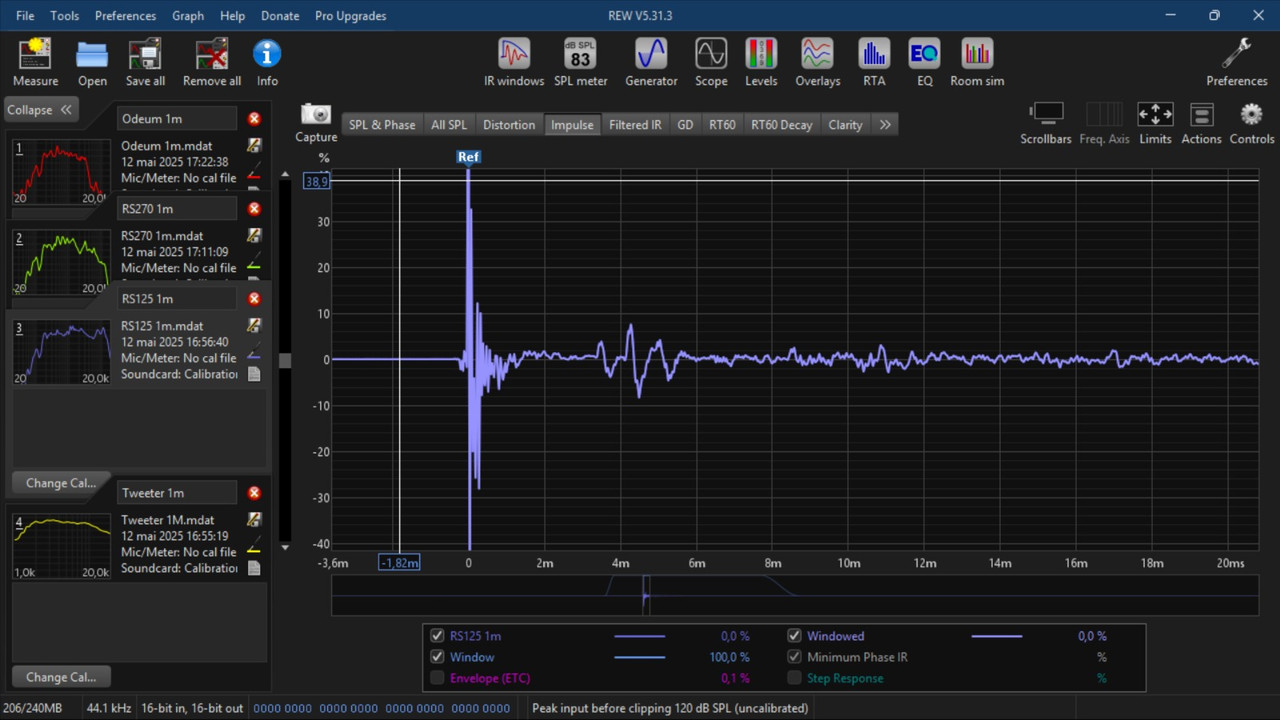1280x720 pixels.
Task: Click Change Cal button under Tweeter 1m
Action: click(61, 677)
